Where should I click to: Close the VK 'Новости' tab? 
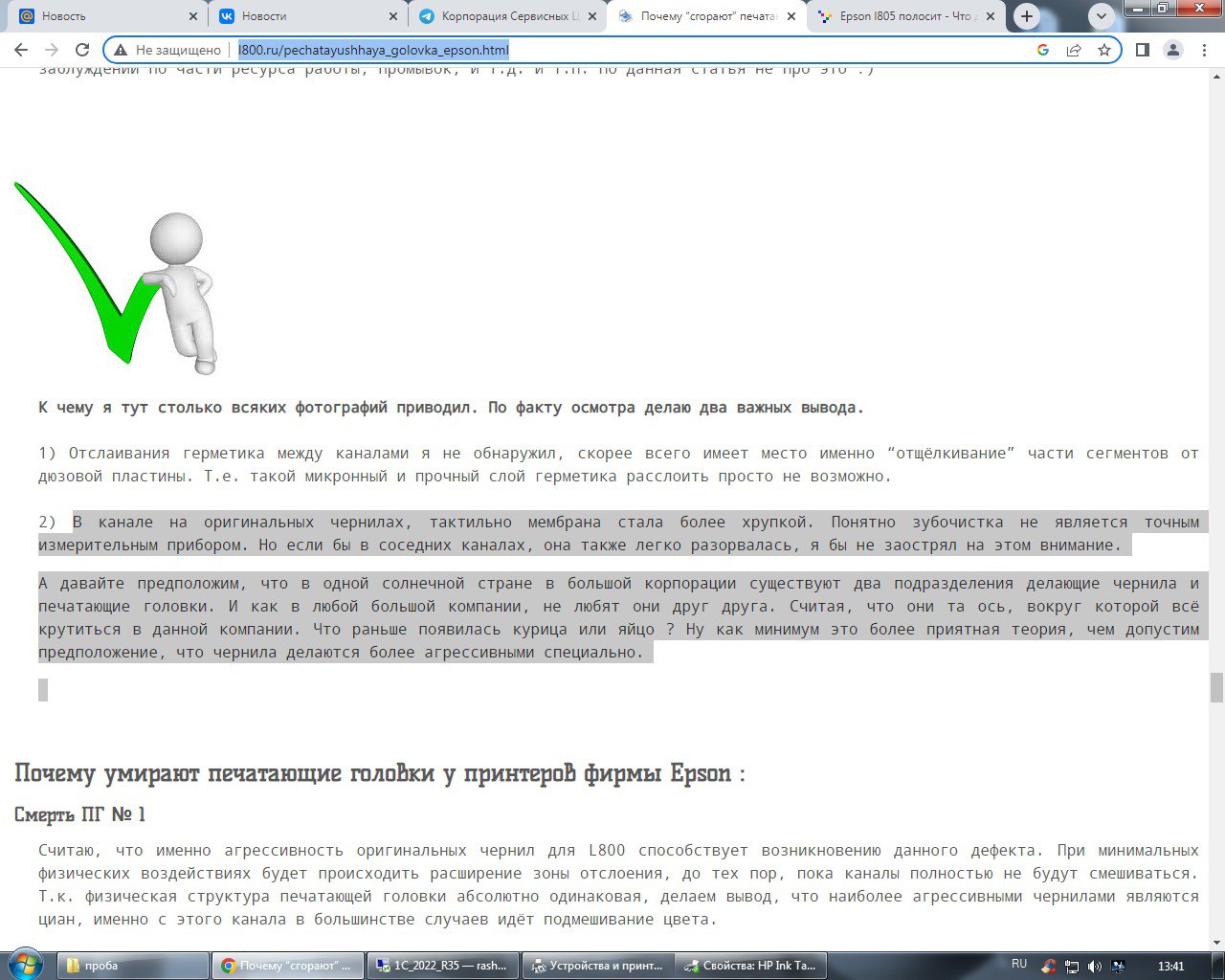[392, 16]
